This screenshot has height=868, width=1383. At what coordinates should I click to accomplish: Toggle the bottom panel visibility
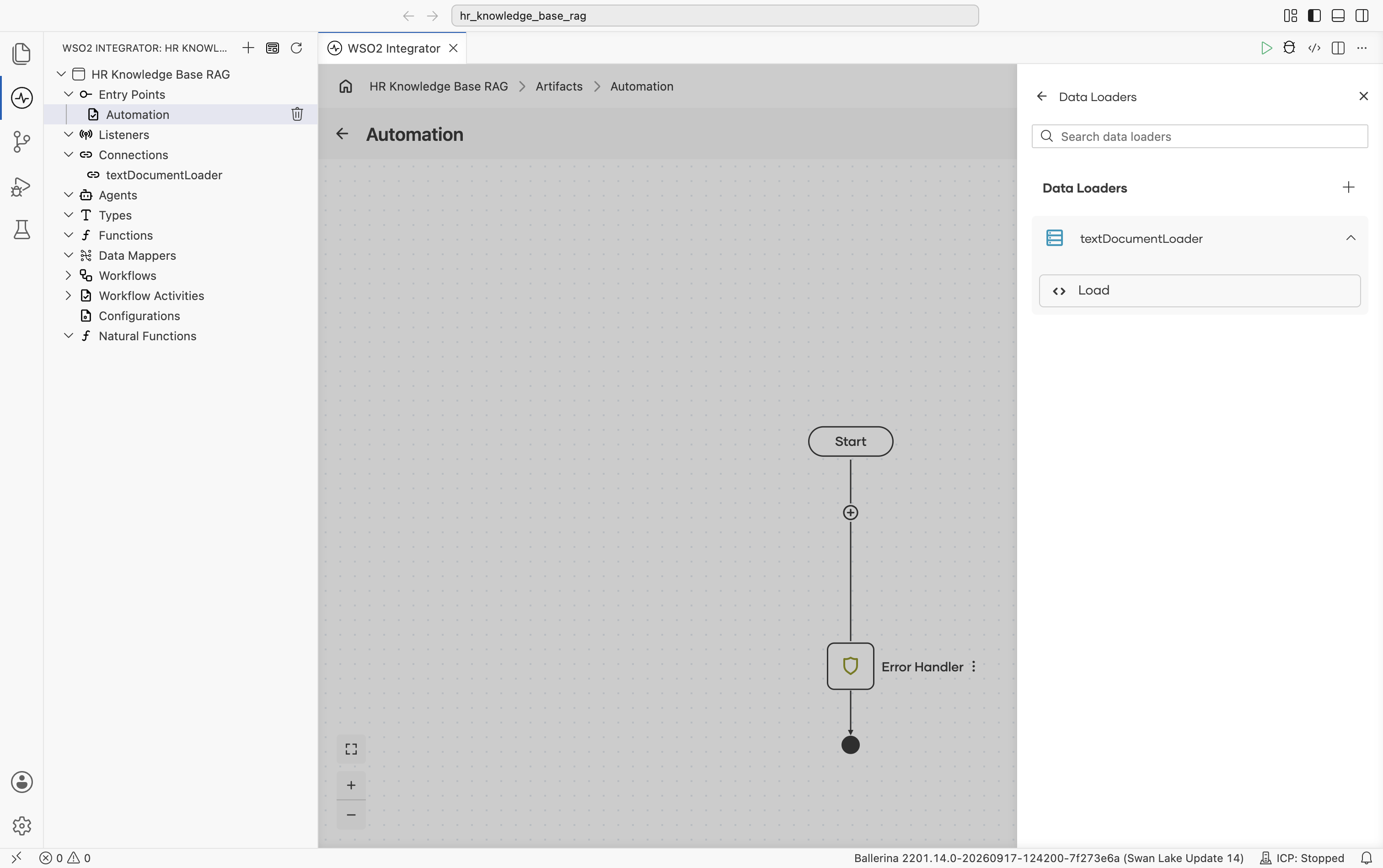pos(1338,16)
